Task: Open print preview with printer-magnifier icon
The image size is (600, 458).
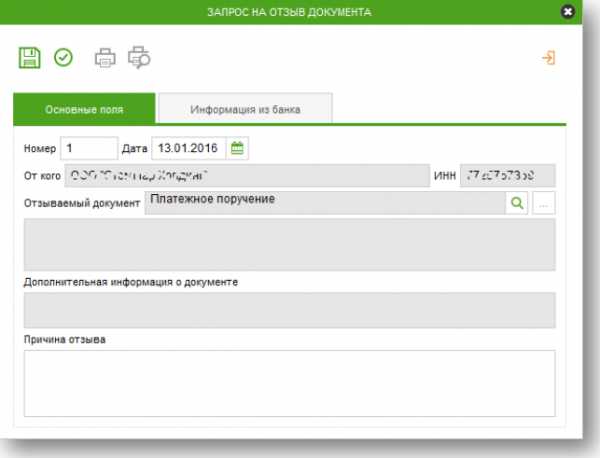Action: 139,57
